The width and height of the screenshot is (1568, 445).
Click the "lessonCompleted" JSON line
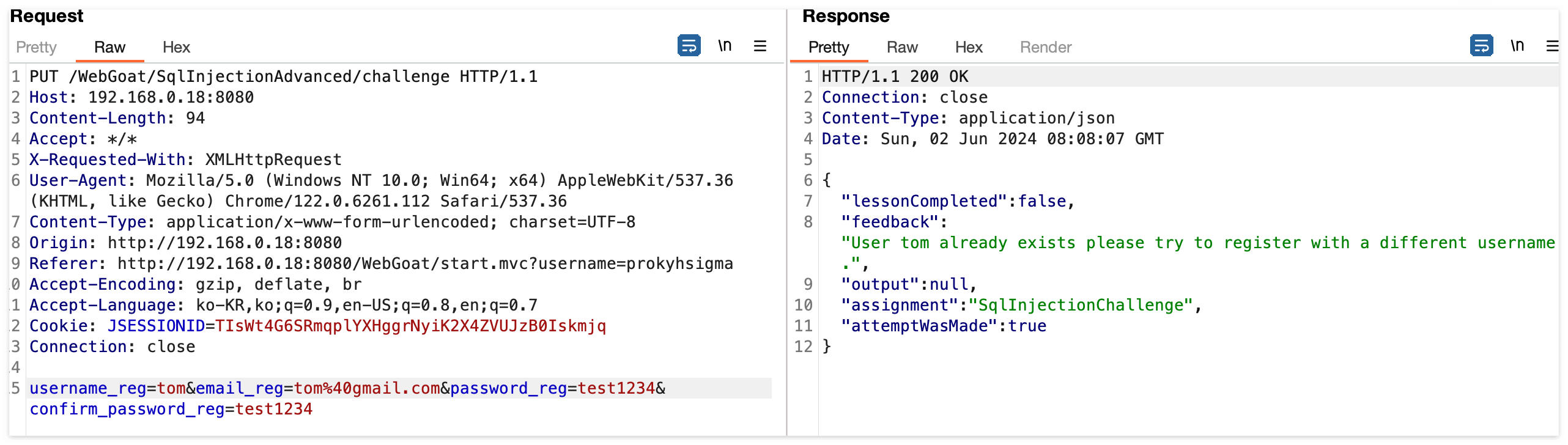[x=958, y=201]
